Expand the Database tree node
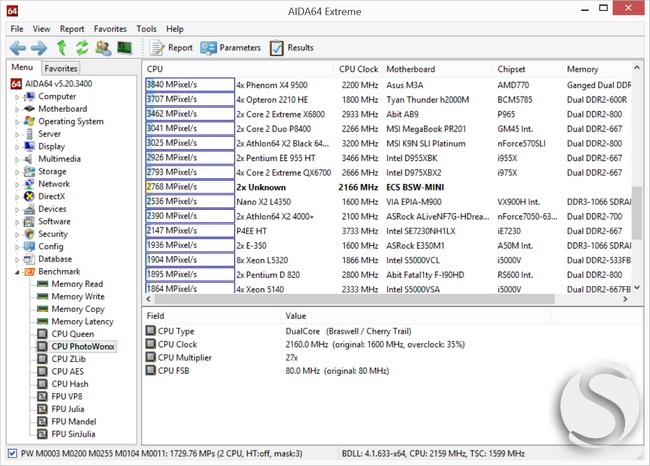650x466 pixels. 17,260
